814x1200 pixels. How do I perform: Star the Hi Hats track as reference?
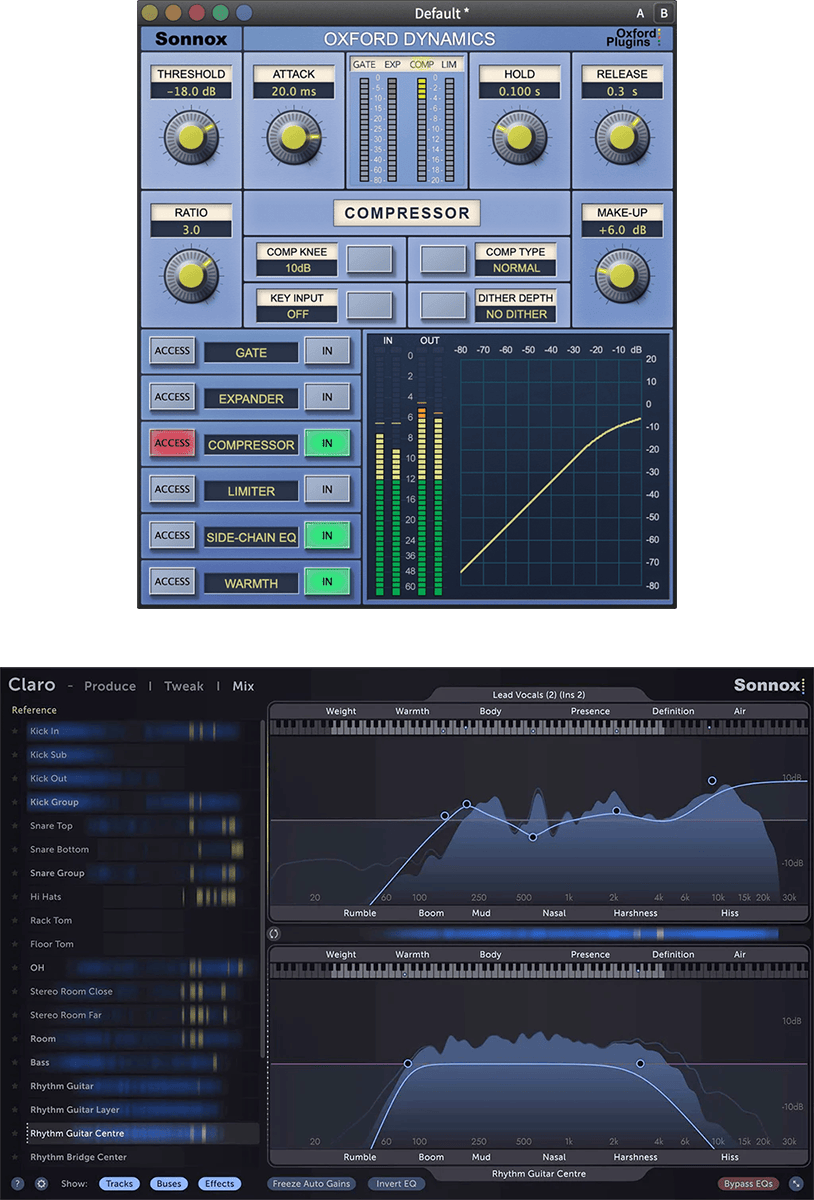[15, 897]
